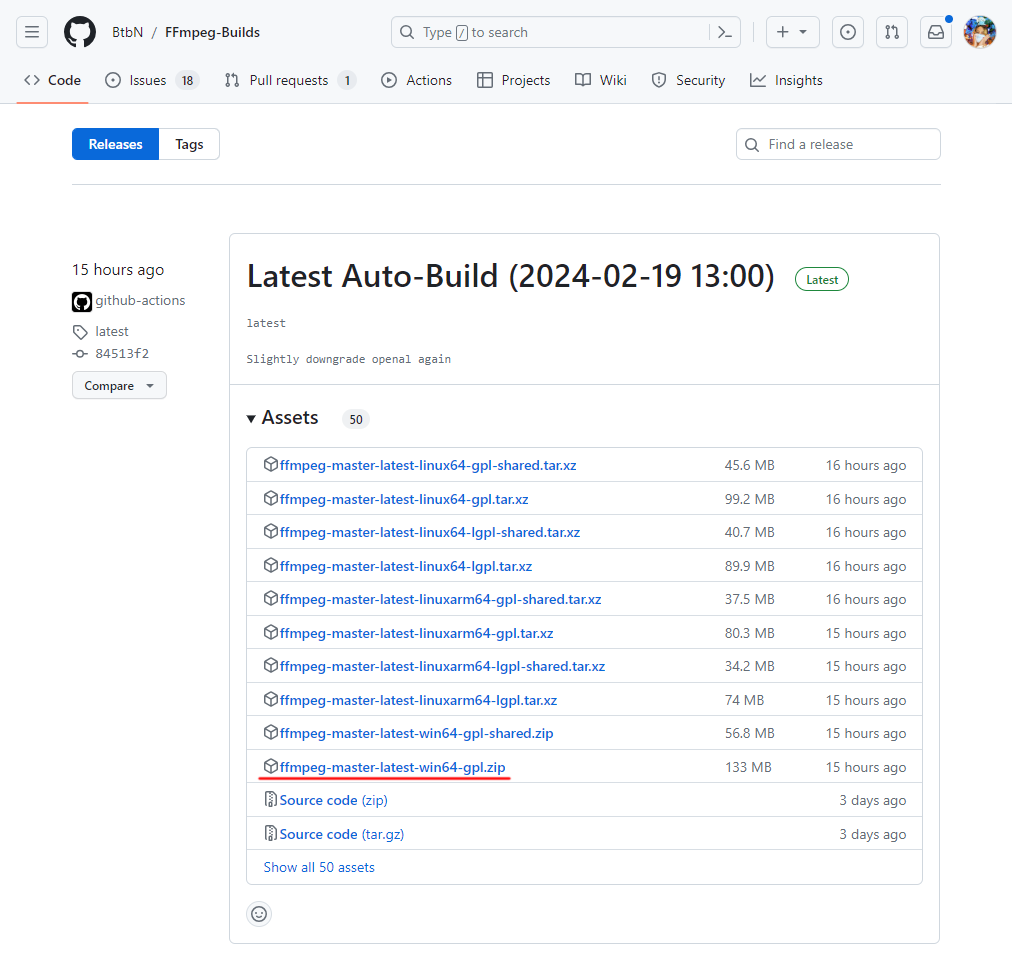This screenshot has height=960, width=1012.
Task: Open the Security tab
Action: (x=688, y=80)
